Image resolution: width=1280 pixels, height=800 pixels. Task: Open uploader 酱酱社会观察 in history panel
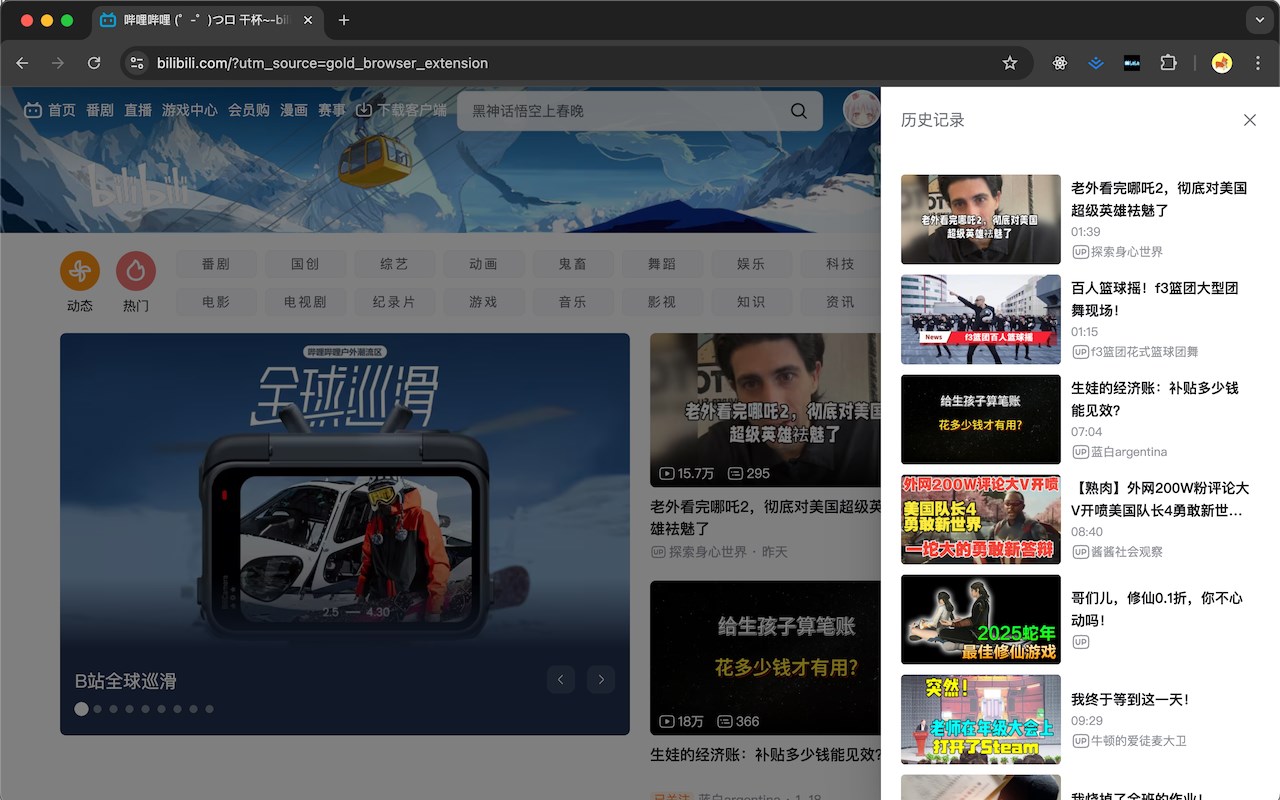(1117, 552)
